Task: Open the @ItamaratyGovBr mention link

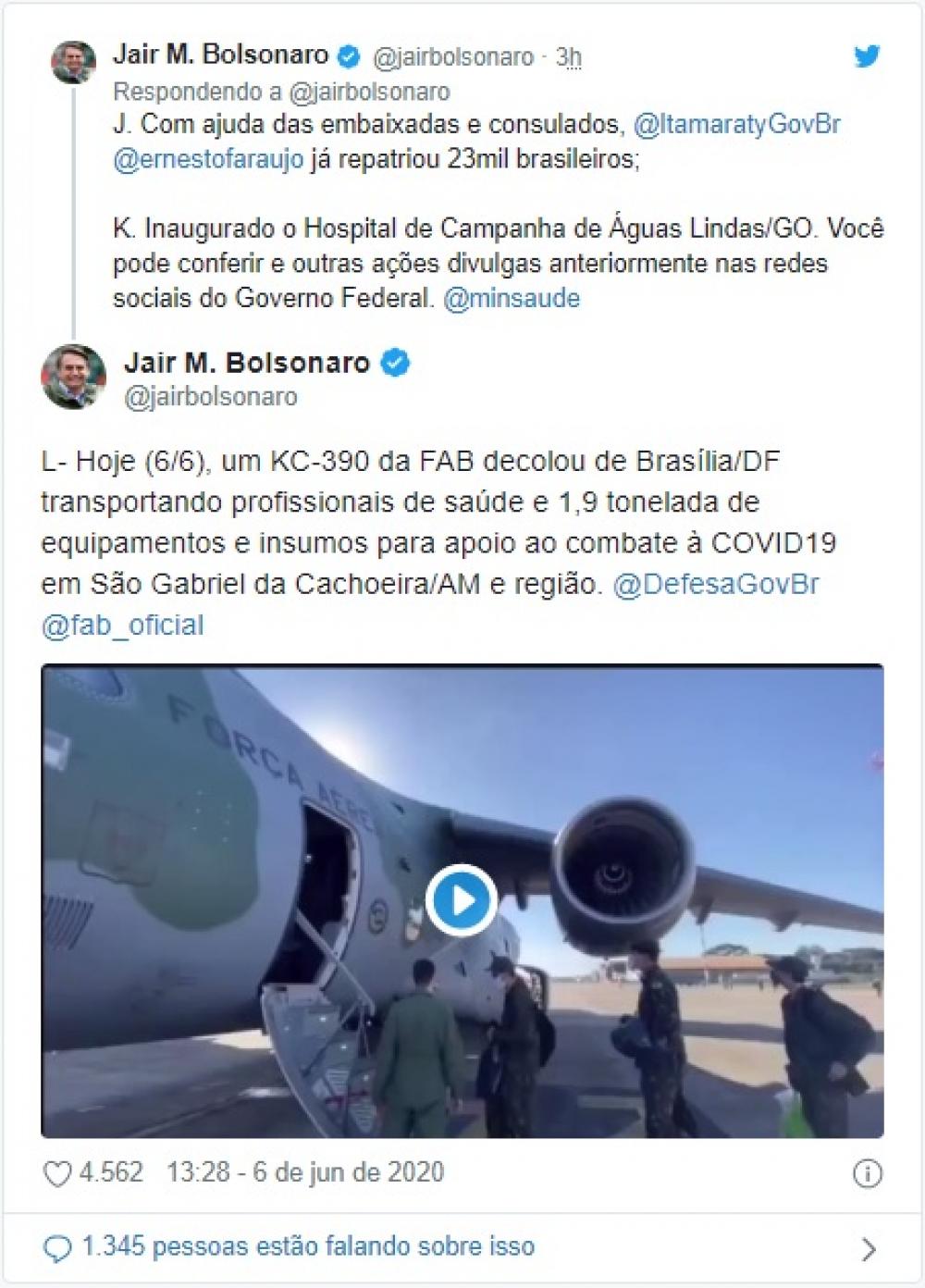Action: 737,124
